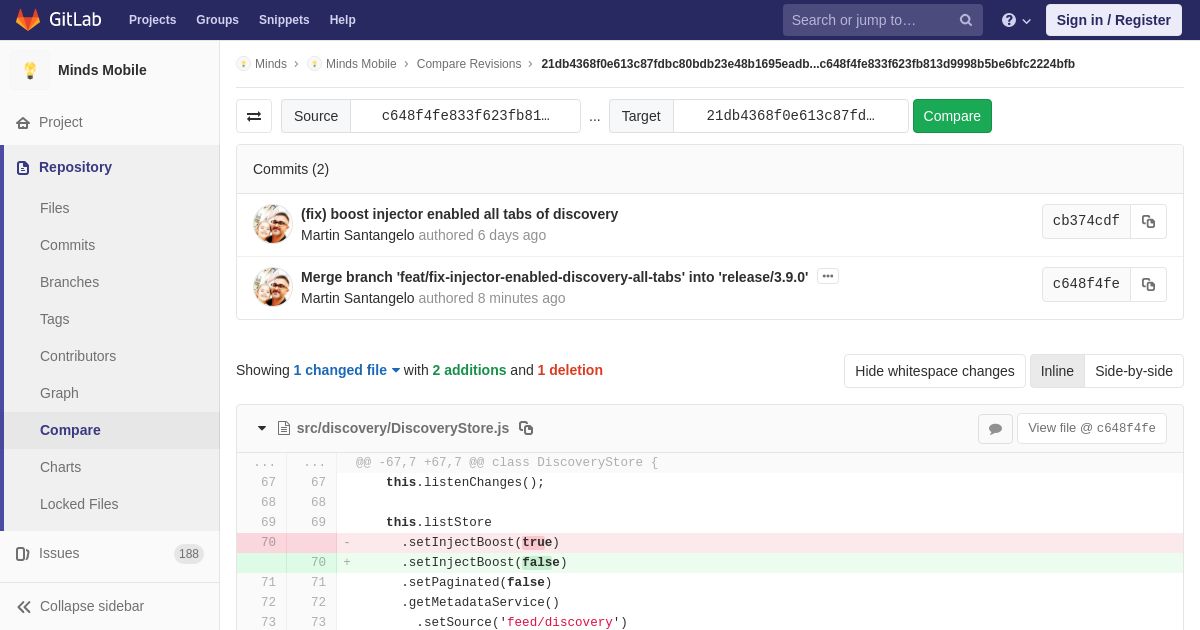Open Commits in repository sidebar
Viewport: 1200px width, 630px height.
click(x=67, y=245)
